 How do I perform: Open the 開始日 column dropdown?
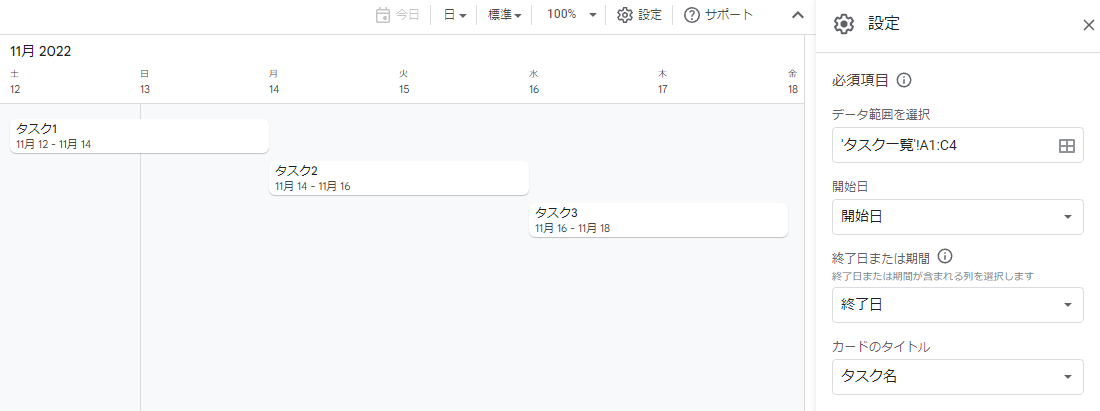coord(958,216)
